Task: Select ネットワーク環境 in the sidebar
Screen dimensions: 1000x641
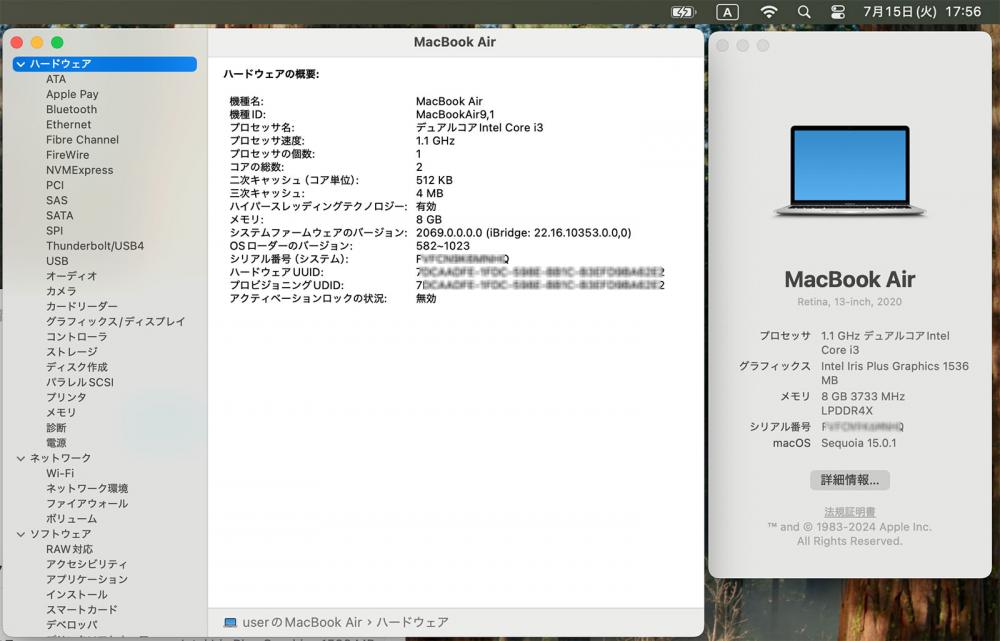Action: (87, 489)
